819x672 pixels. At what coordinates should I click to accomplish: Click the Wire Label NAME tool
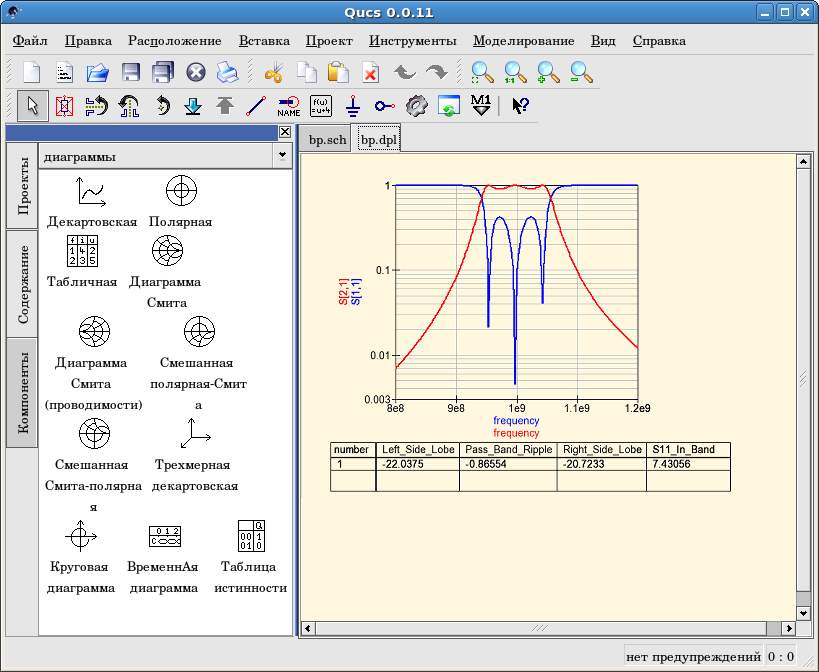pos(288,104)
